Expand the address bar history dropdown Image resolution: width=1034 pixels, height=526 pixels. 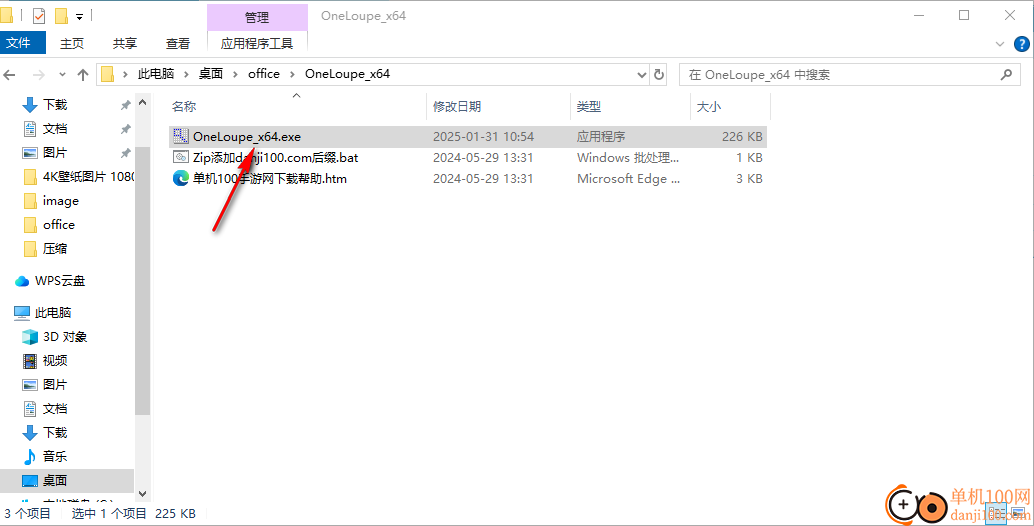coord(642,74)
